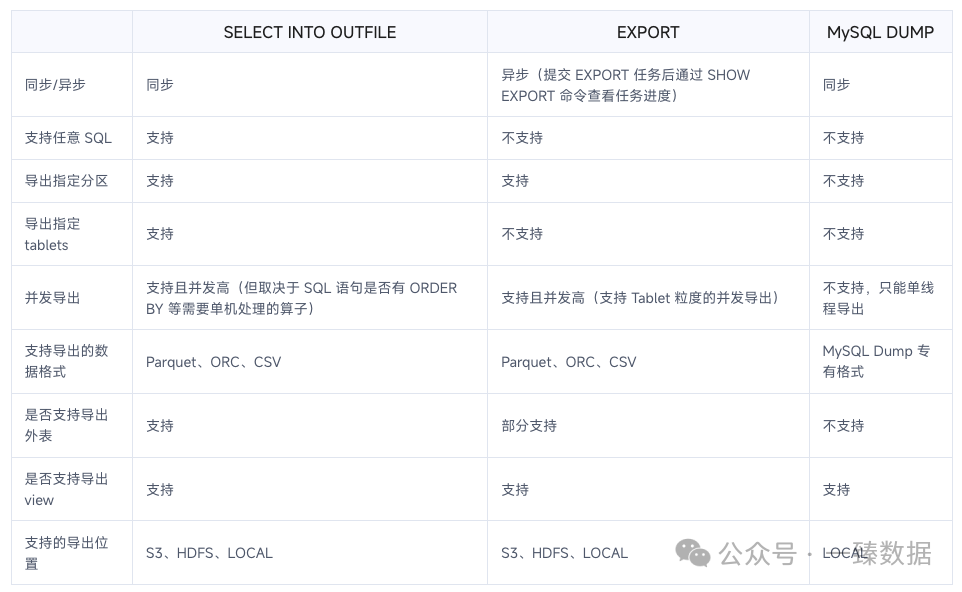This screenshot has height=592, width=962.
Task: Click the 是否支持导出 view row label
Action: click(66, 489)
